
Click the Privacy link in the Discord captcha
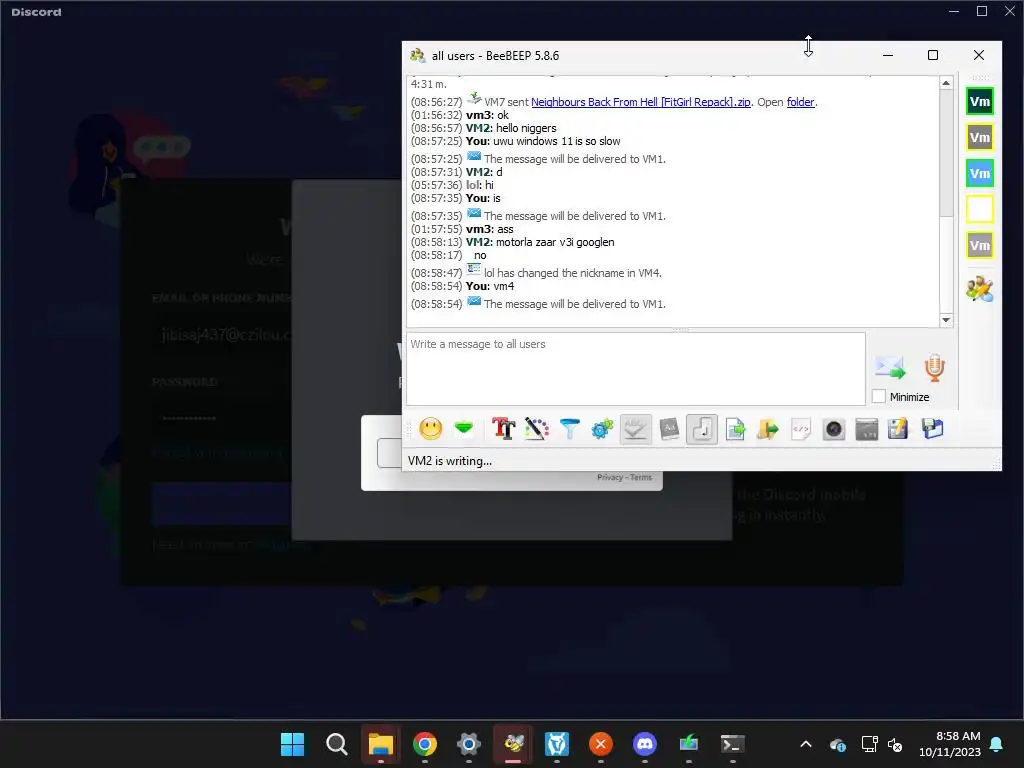(x=610, y=477)
